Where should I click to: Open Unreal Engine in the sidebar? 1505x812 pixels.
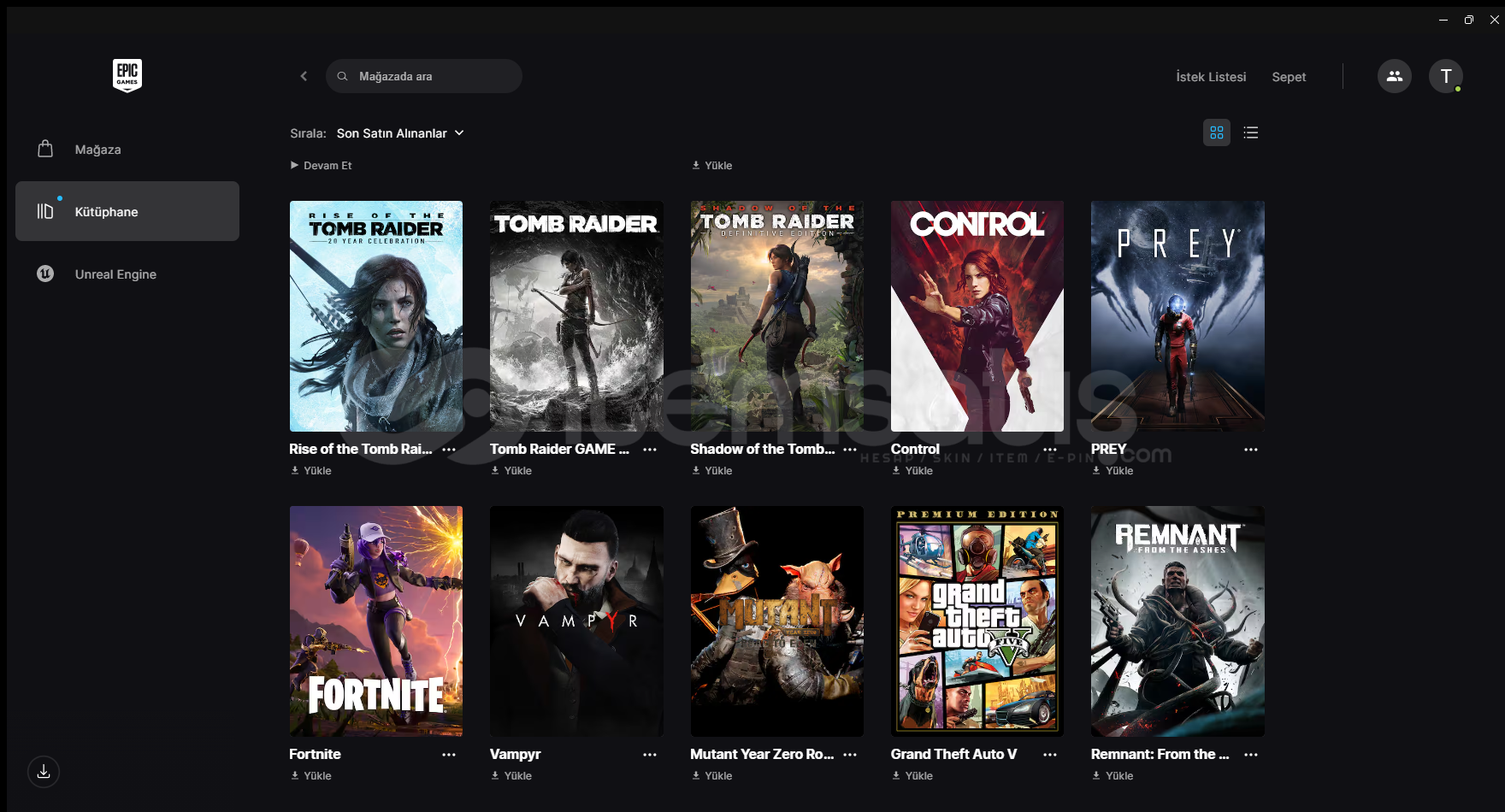coord(127,274)
